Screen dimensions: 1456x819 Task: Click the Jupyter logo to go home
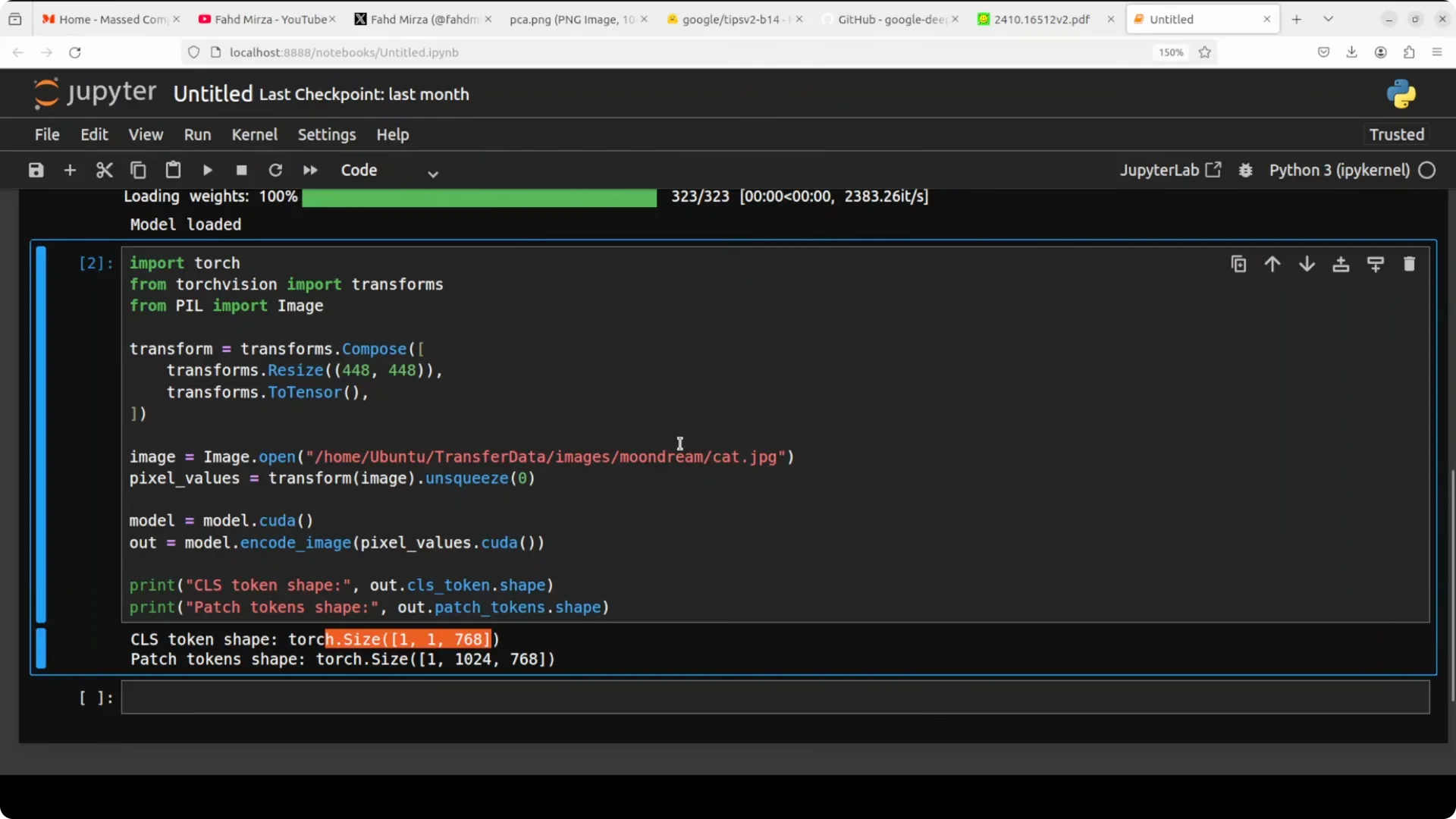pyautogui.click(x=95, y=93)
